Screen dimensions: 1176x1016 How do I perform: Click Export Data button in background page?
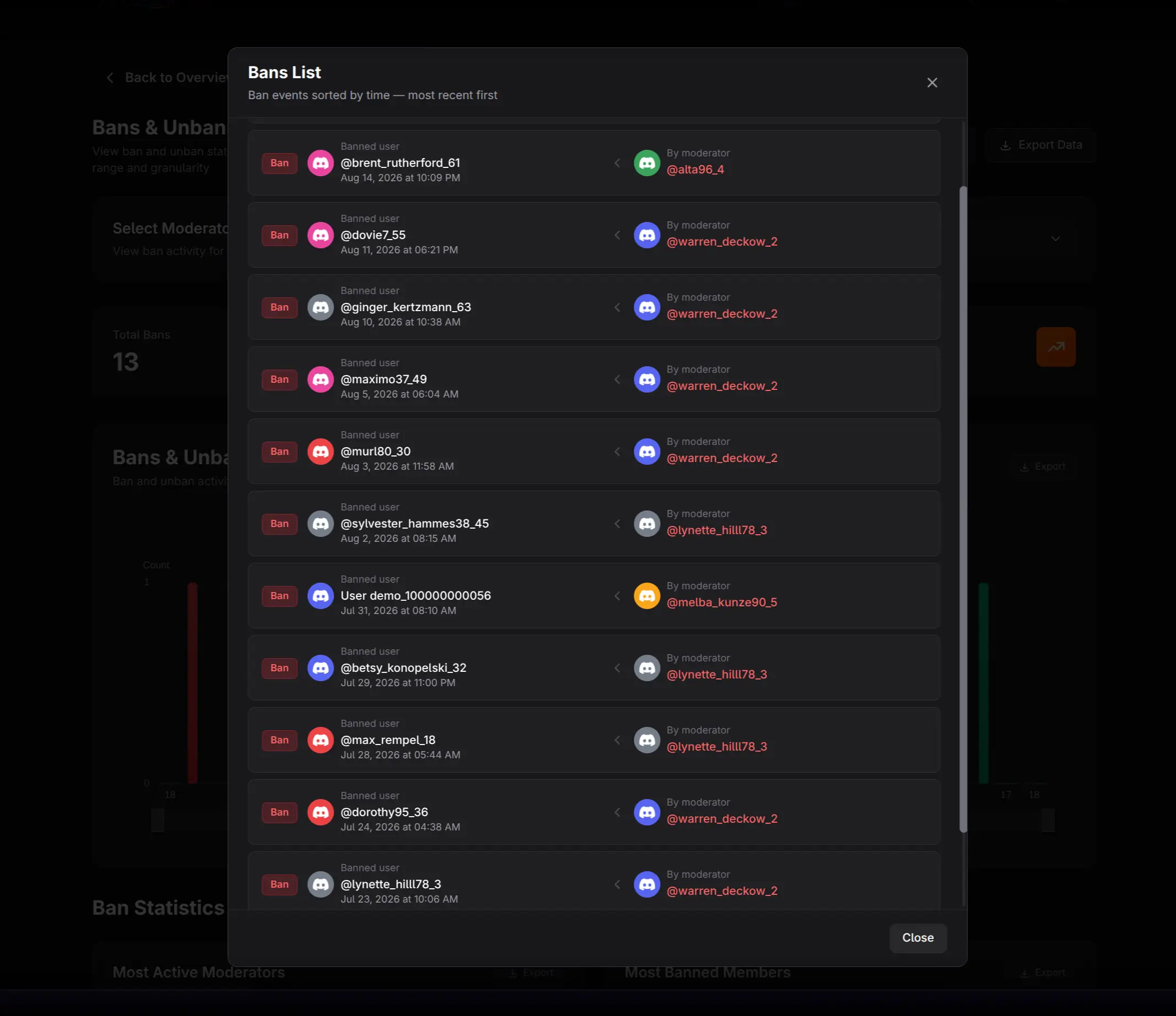[x=1041, y=145]
